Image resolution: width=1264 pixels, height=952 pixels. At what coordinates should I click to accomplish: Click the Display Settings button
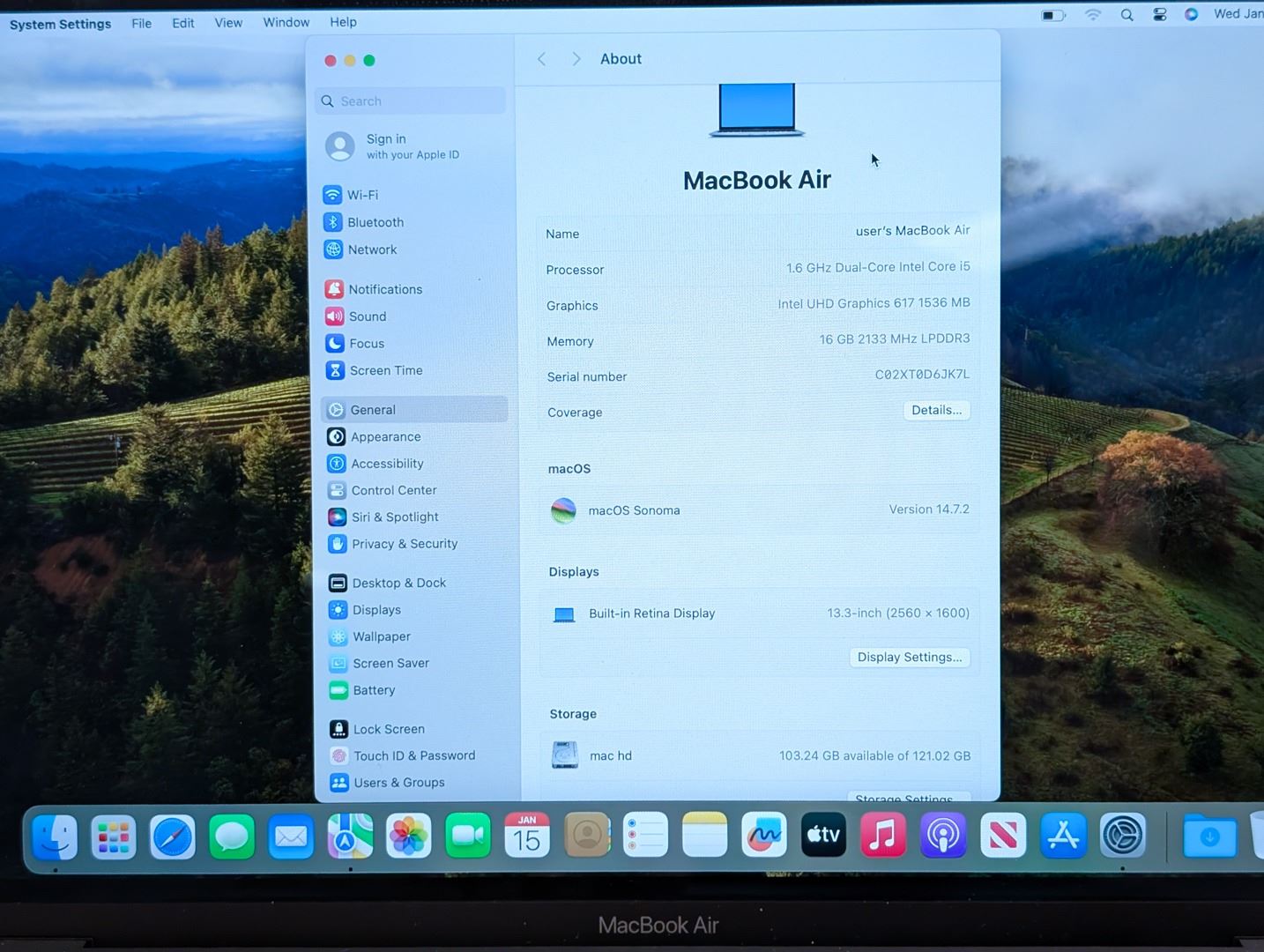(909, 657)
